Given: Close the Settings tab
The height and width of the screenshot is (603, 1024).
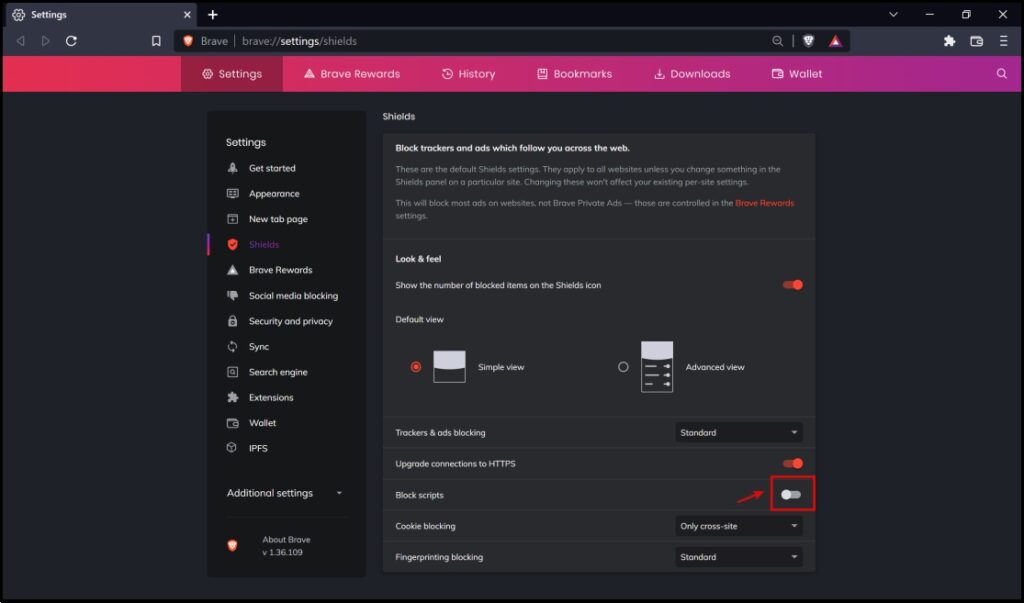Looking at the screenshot, I should point(187,14).
